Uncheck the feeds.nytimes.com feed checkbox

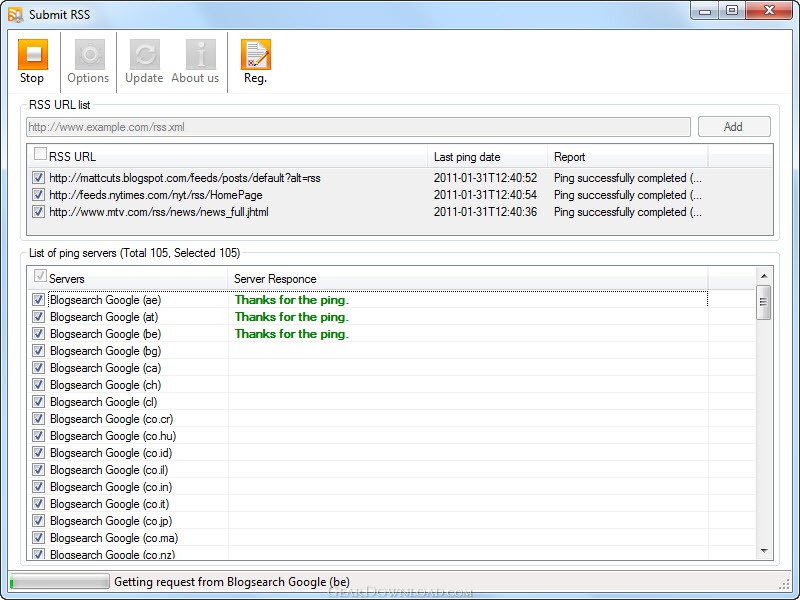pos(38,194)
